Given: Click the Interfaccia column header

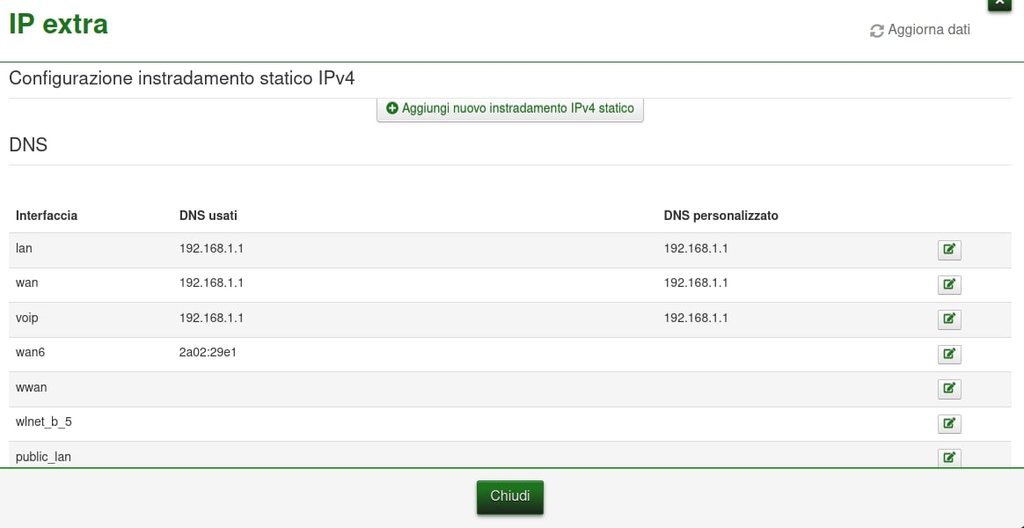Looking at the screenshot, I should (x=47, y=216).
